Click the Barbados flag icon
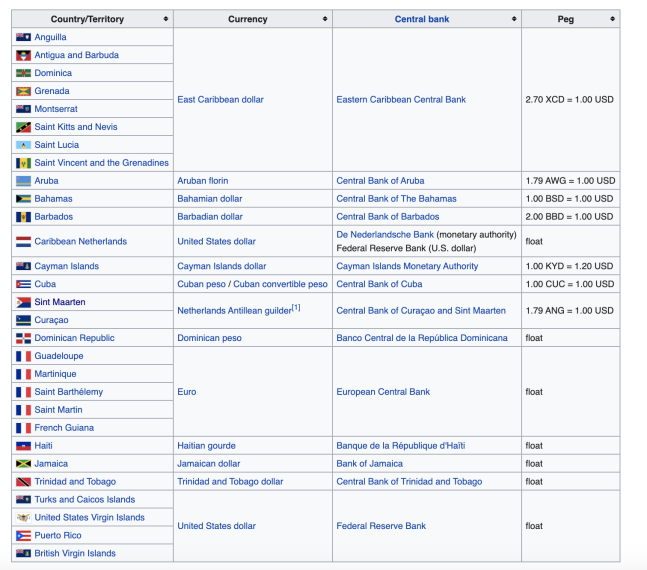This screenshot has width=647, height=570. [x=24, y=217]
